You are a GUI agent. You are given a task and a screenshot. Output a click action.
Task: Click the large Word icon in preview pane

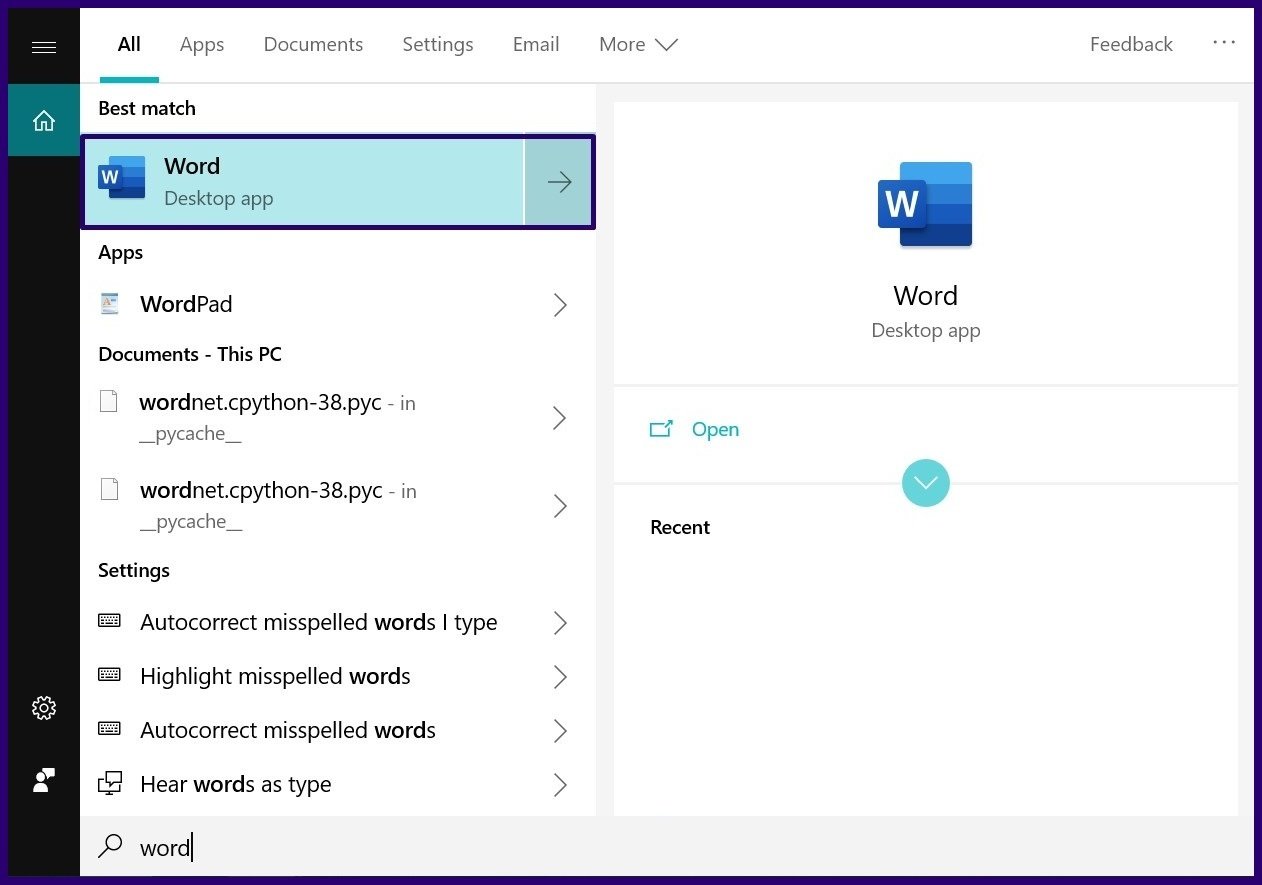click(x=925, y=204)
